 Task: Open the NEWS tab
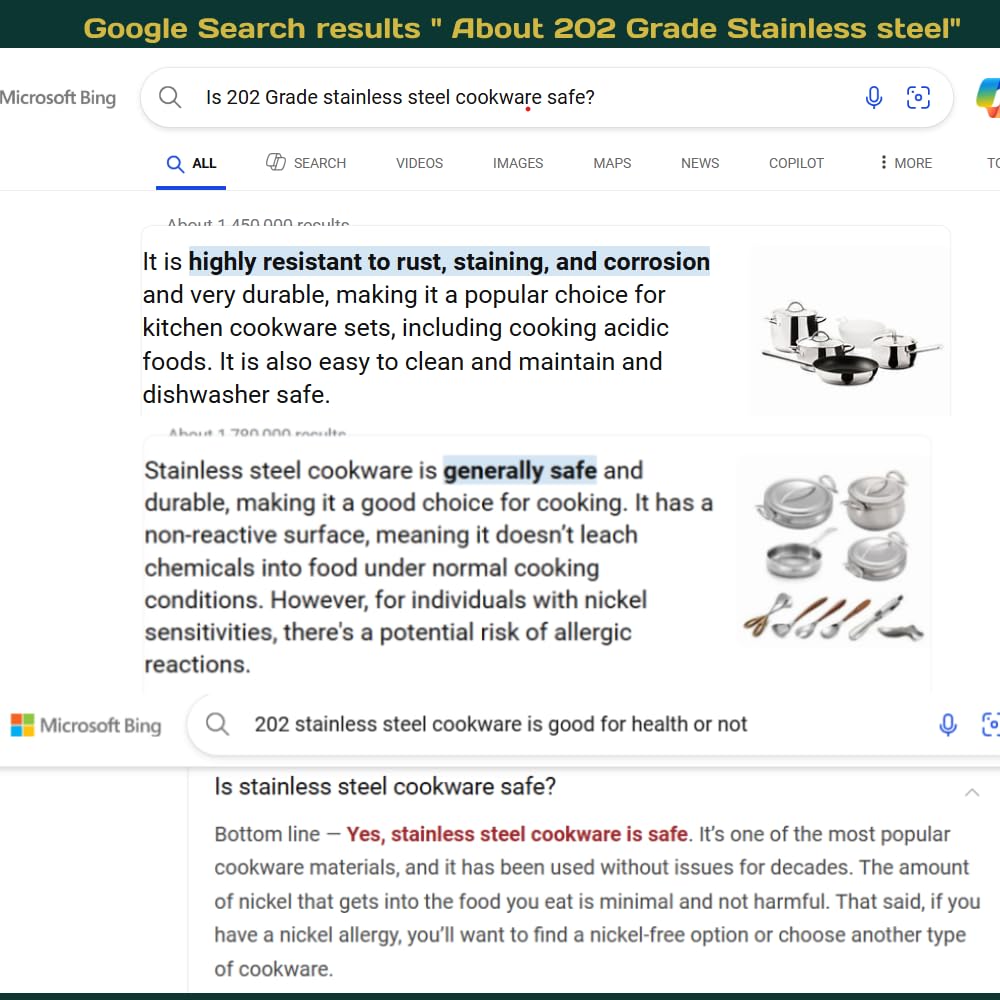(700, 163)
